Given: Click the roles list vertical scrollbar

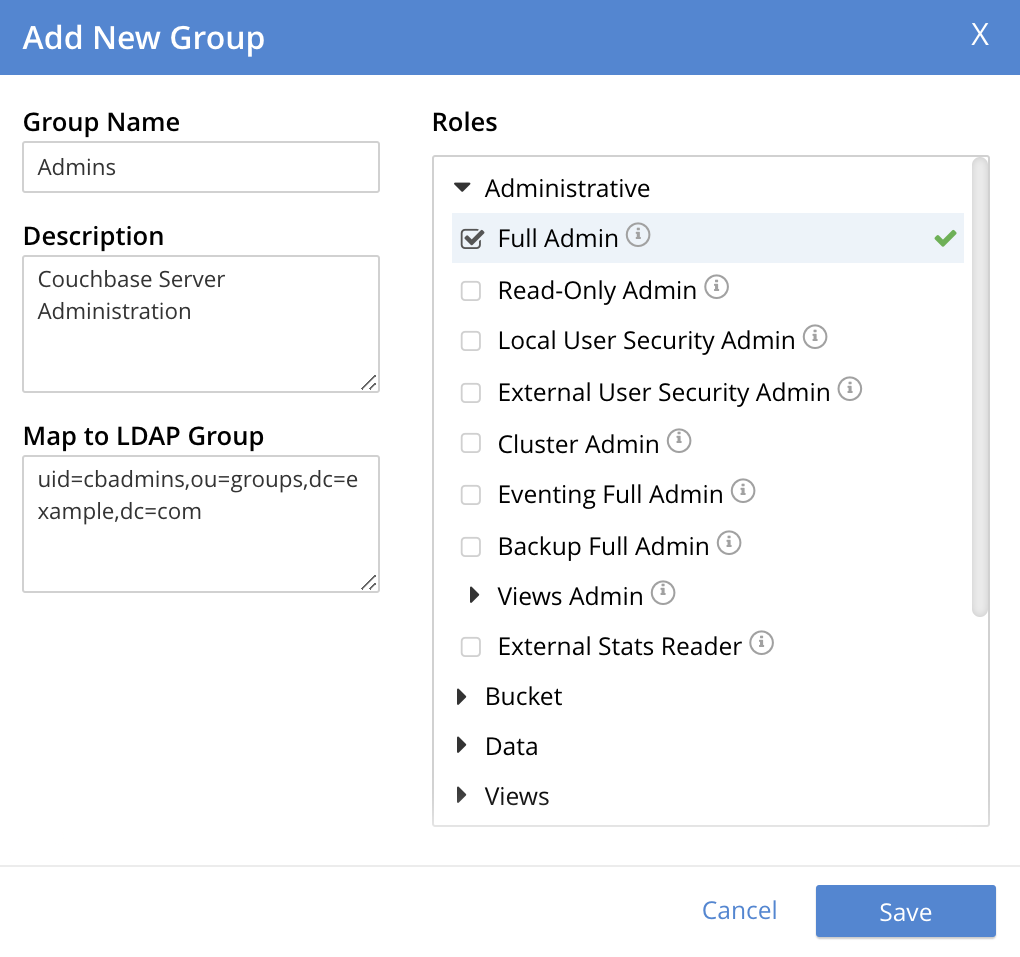Looking at the screenshot, I should 980,390.
